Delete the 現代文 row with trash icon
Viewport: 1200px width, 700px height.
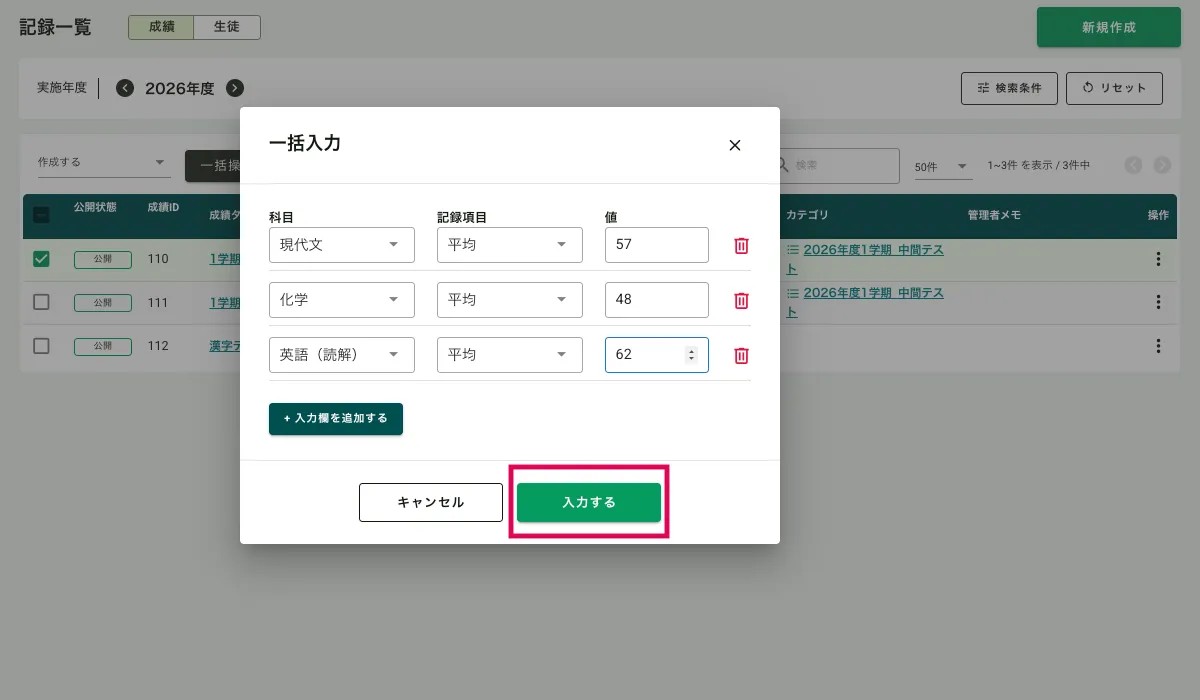[741, 245]
